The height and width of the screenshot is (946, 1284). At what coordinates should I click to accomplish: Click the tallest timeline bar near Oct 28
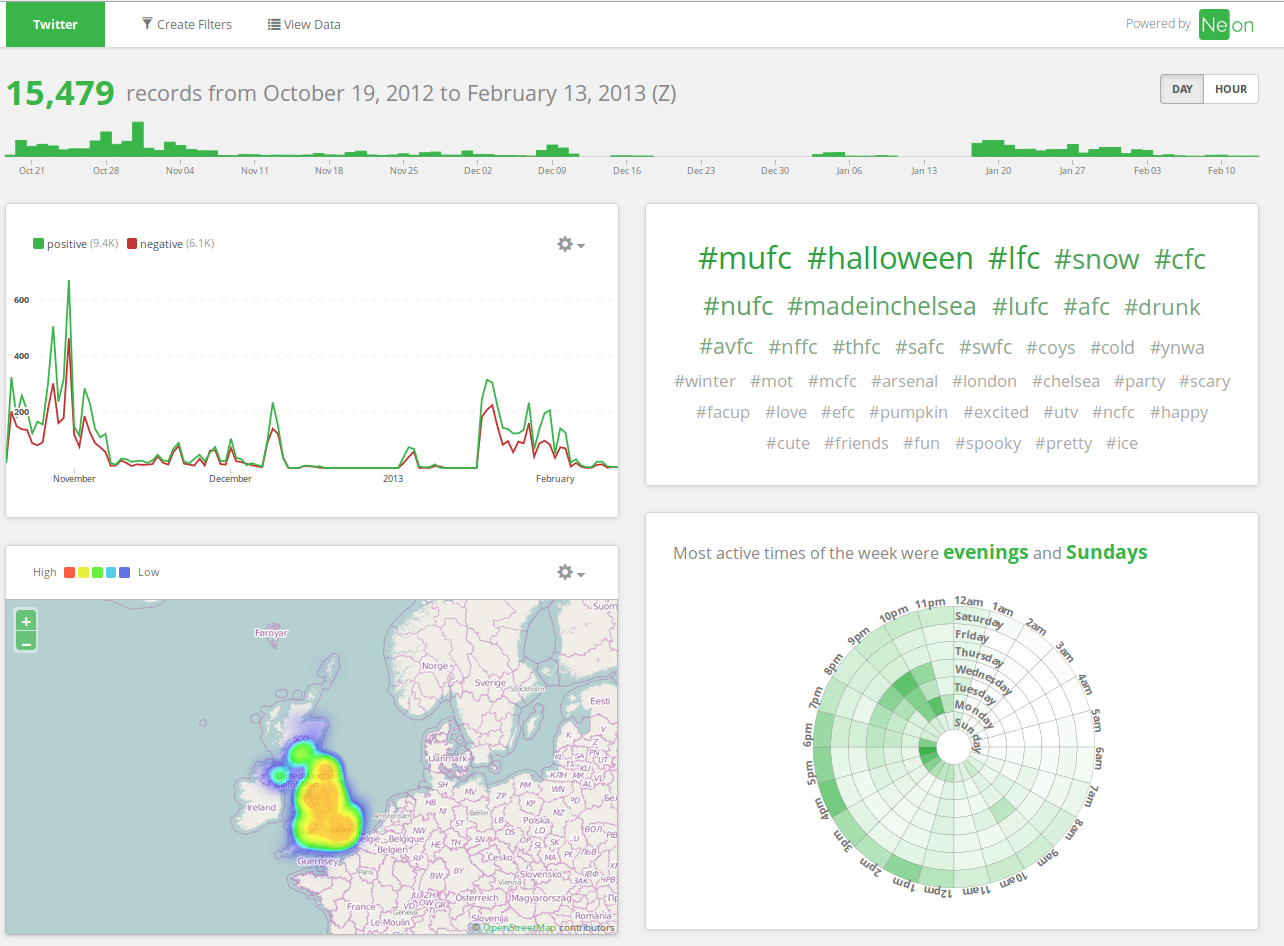point(138,139)
